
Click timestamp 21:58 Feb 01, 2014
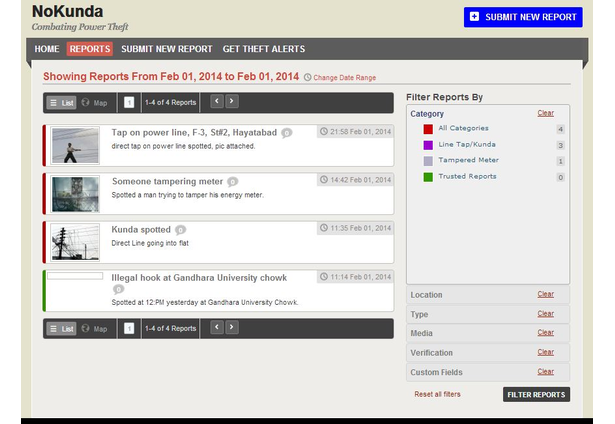pyautogui.click(x=355, y=131)
